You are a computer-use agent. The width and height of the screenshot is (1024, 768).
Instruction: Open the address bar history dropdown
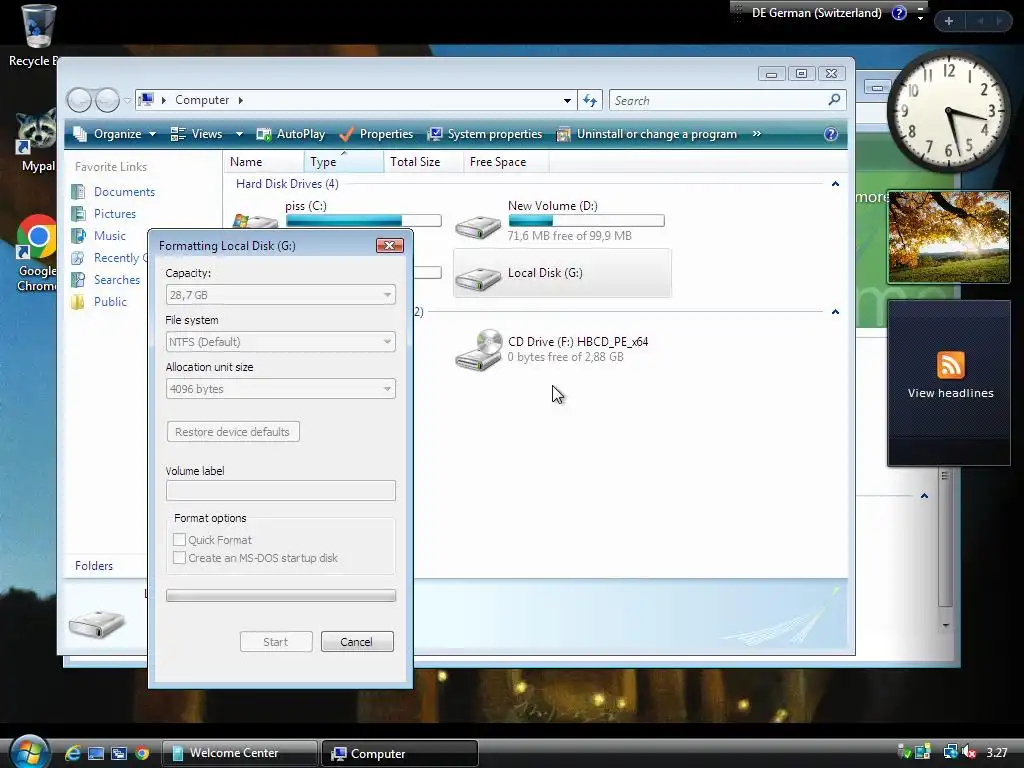click(567, 101)
